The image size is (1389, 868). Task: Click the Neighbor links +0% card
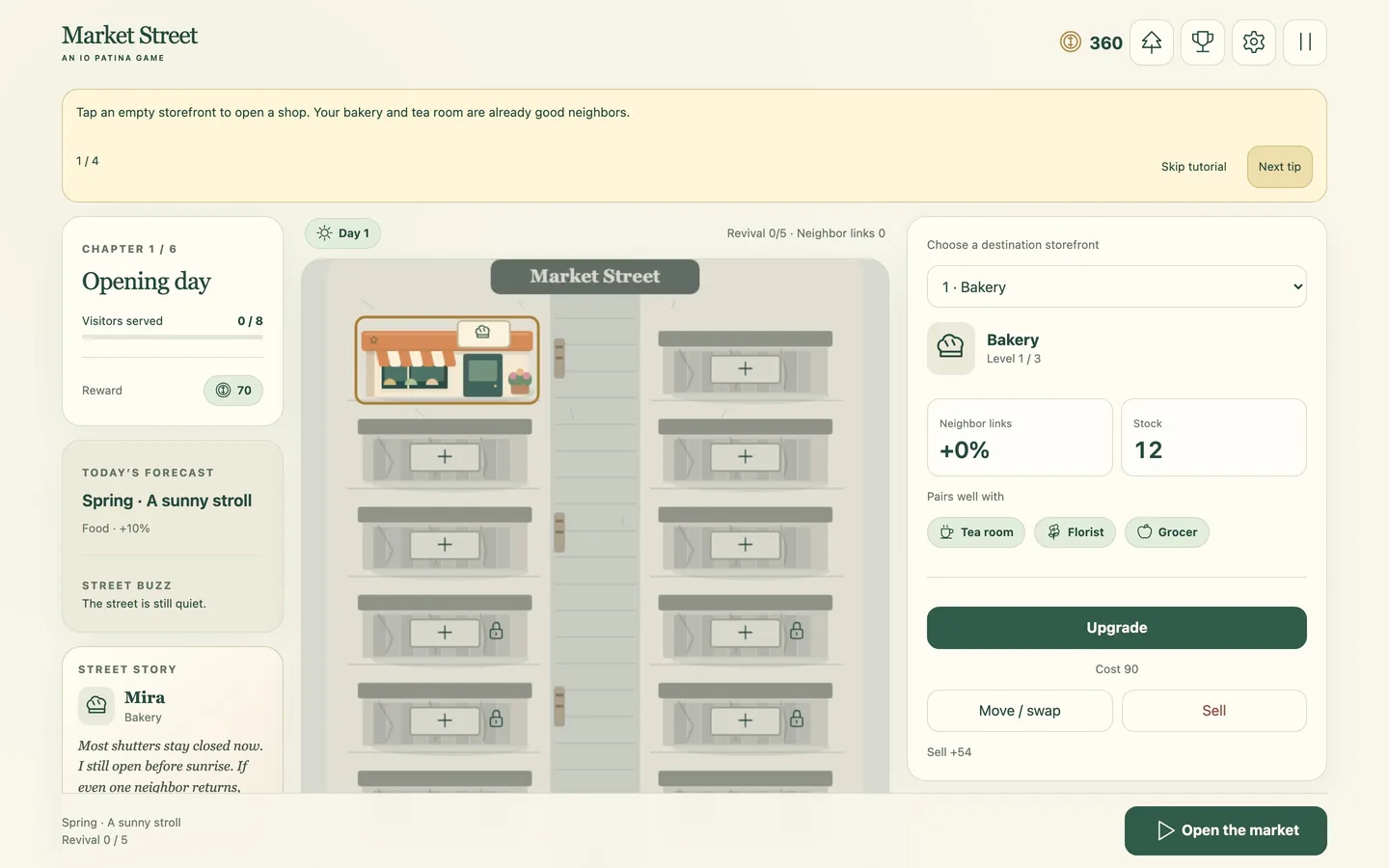[x=1020, y=438]
